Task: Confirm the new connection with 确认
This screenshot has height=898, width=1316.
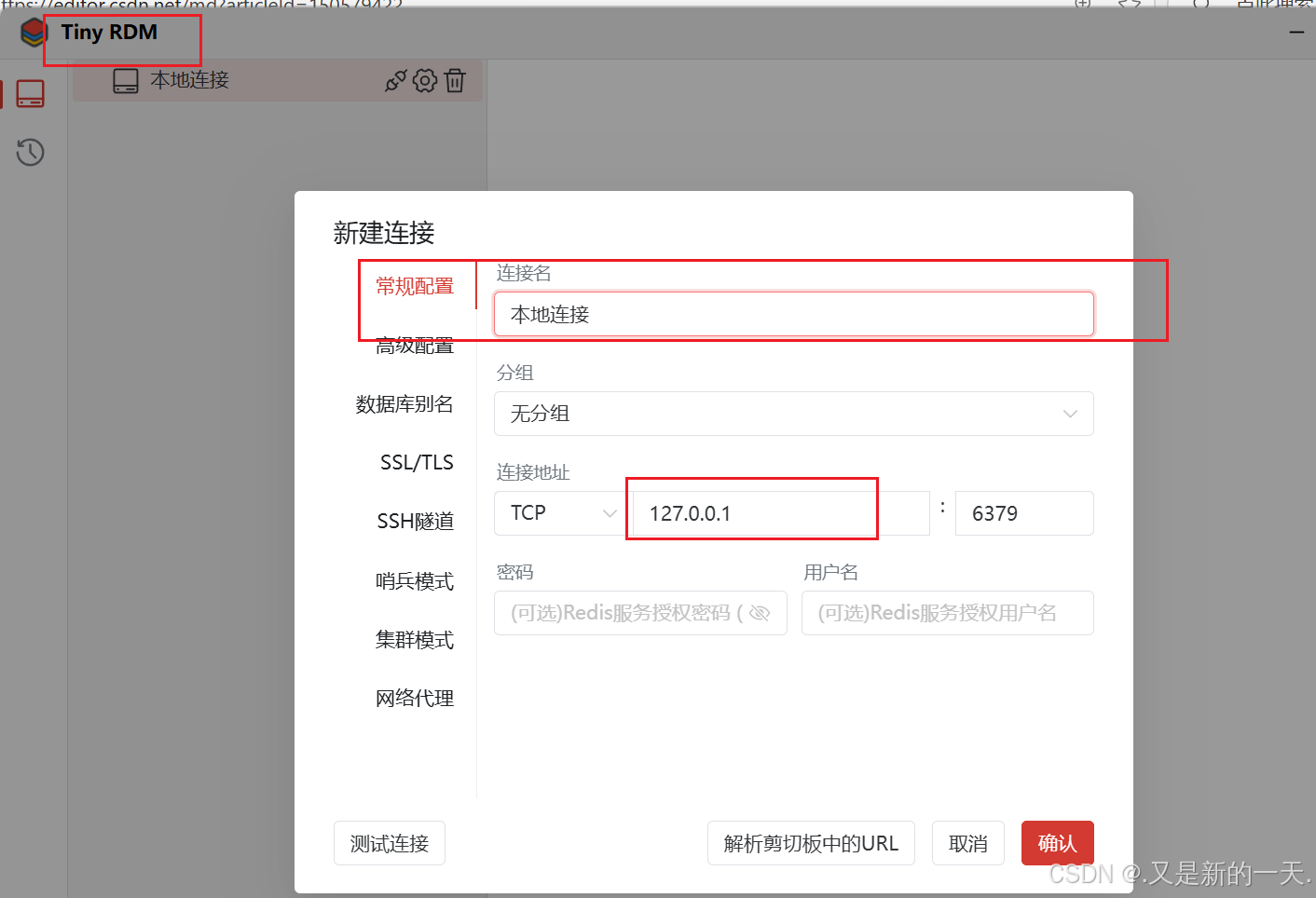Action: [1058, 843]
